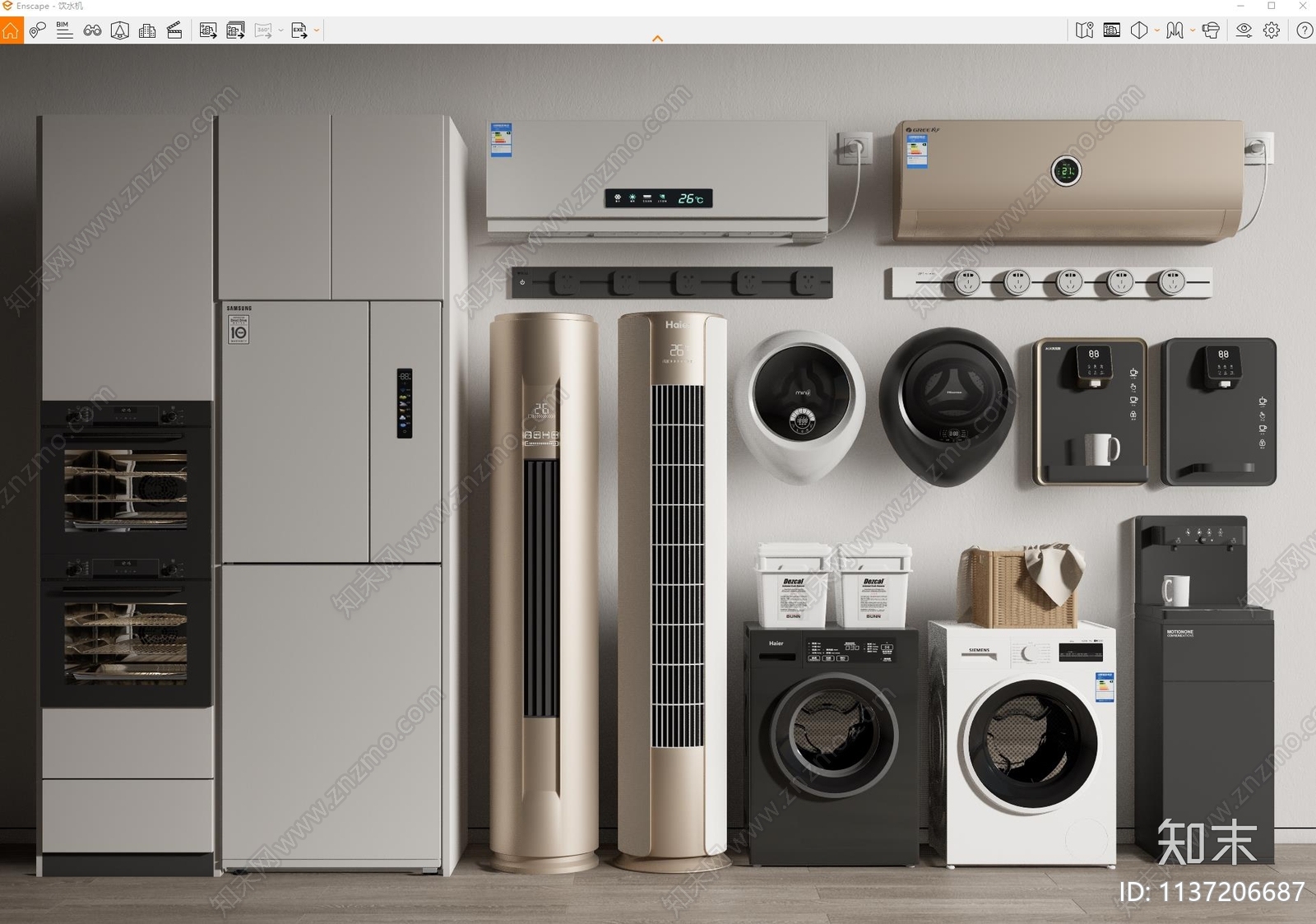Open the Collaborative Annotations pin tool
The height and width of the screenshot is (924, 1316).
[38, 31]
